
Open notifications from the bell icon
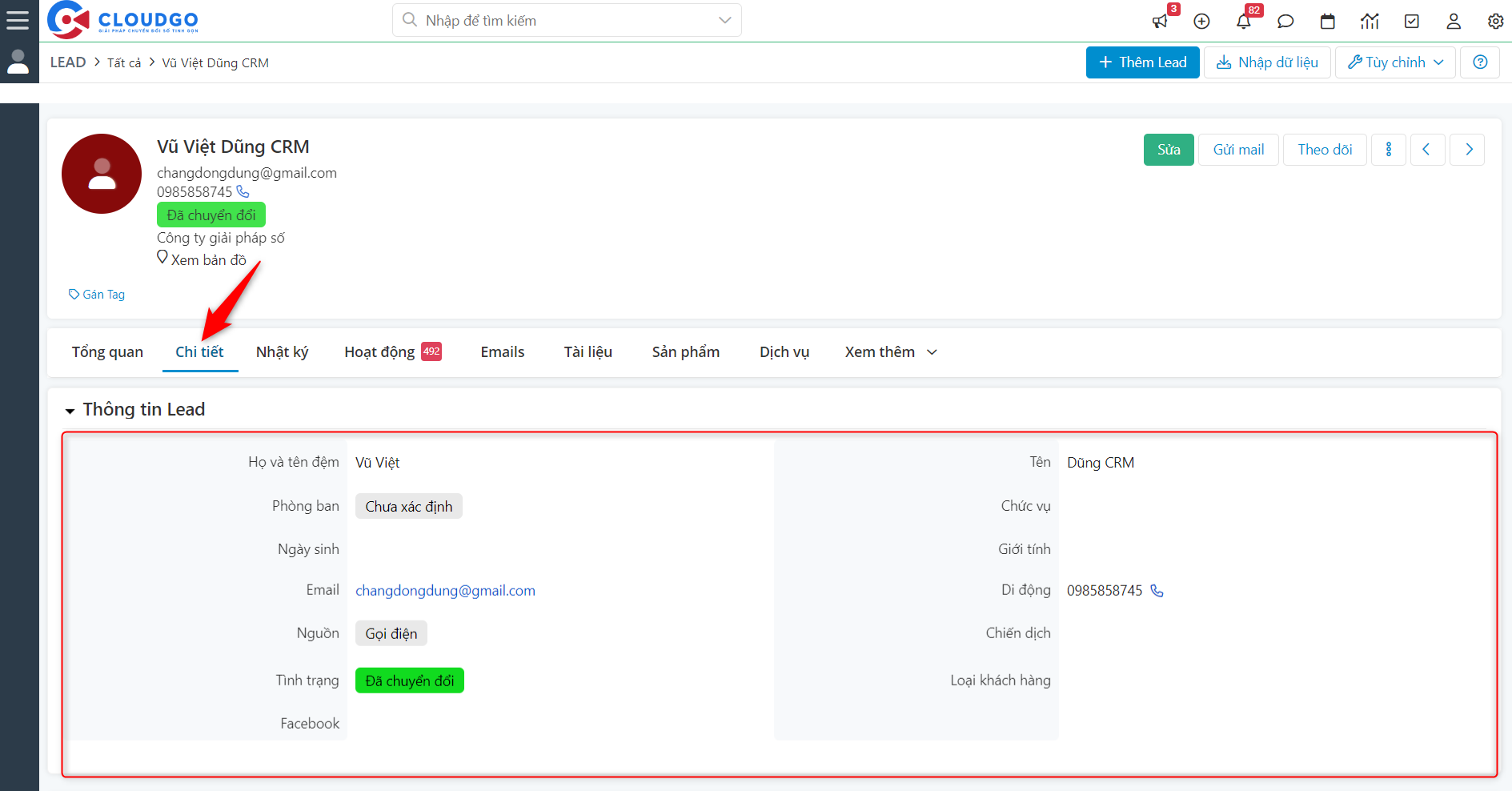click(1244, 22)
